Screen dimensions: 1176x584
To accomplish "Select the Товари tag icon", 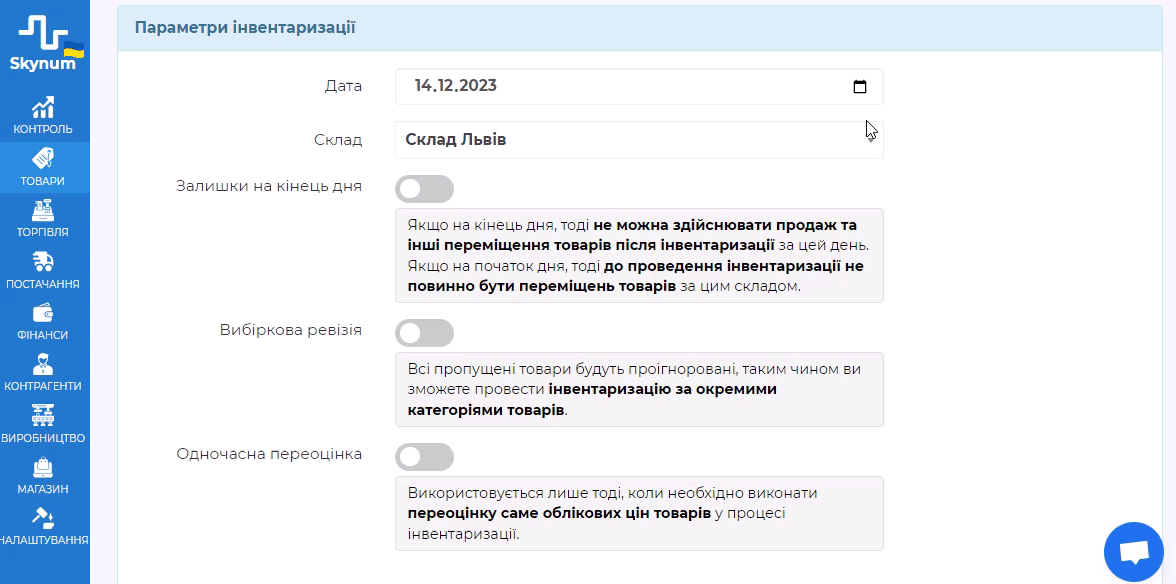I will (43, 159).
